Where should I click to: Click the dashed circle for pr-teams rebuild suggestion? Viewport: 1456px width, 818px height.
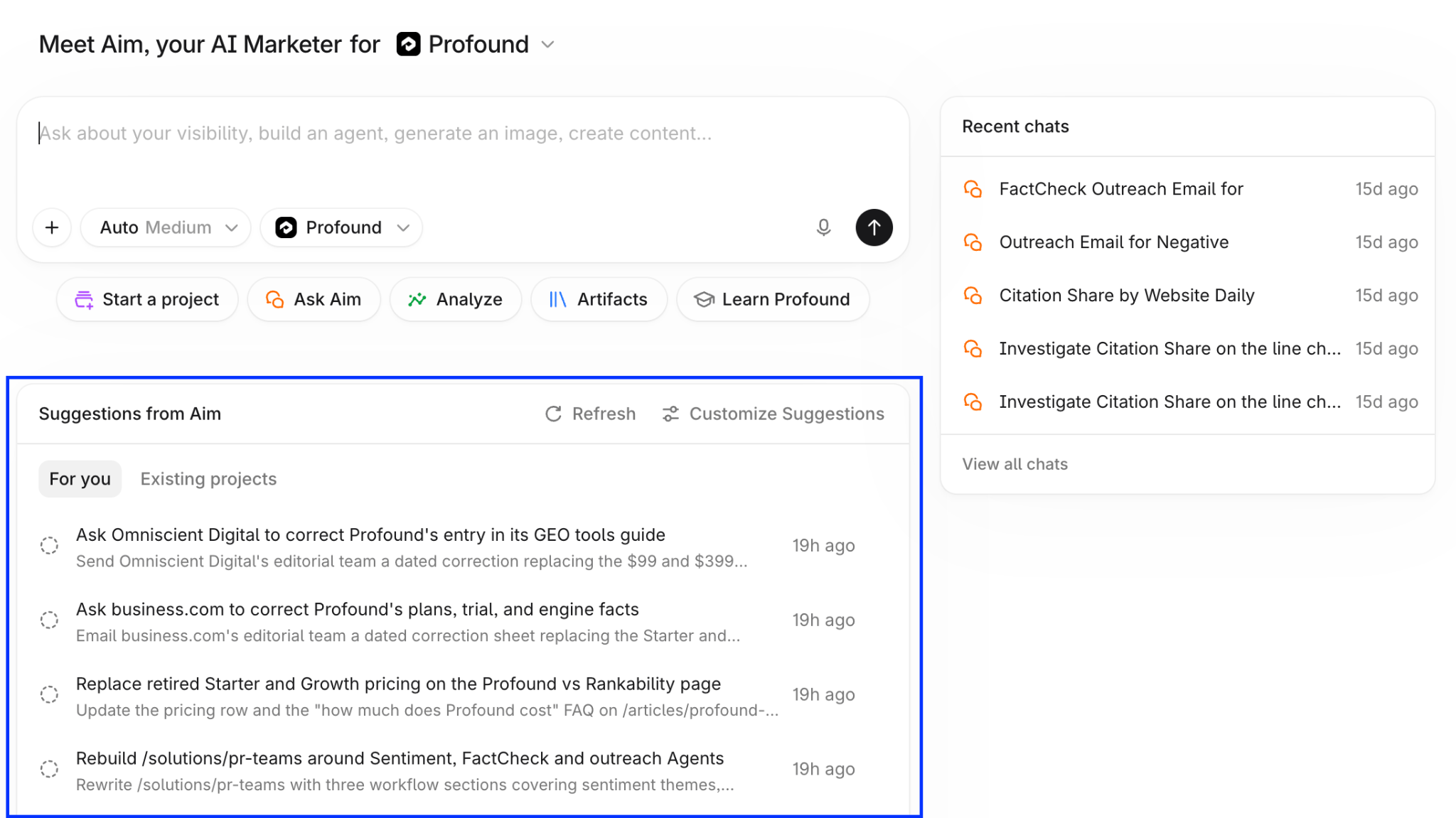click(49, 769)
